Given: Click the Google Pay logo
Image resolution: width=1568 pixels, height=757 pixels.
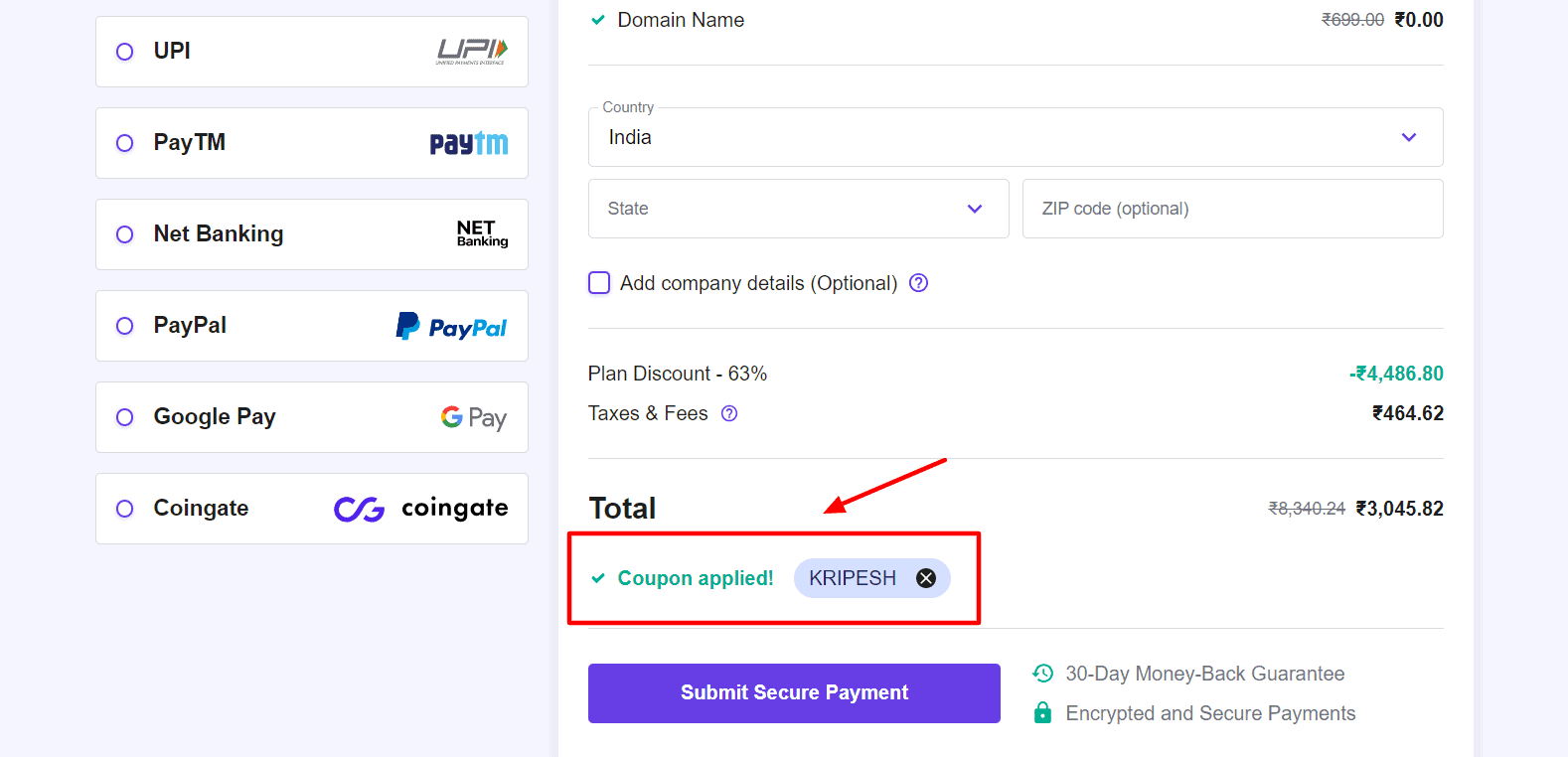Looking at the screenshot, I should point(474,418).
